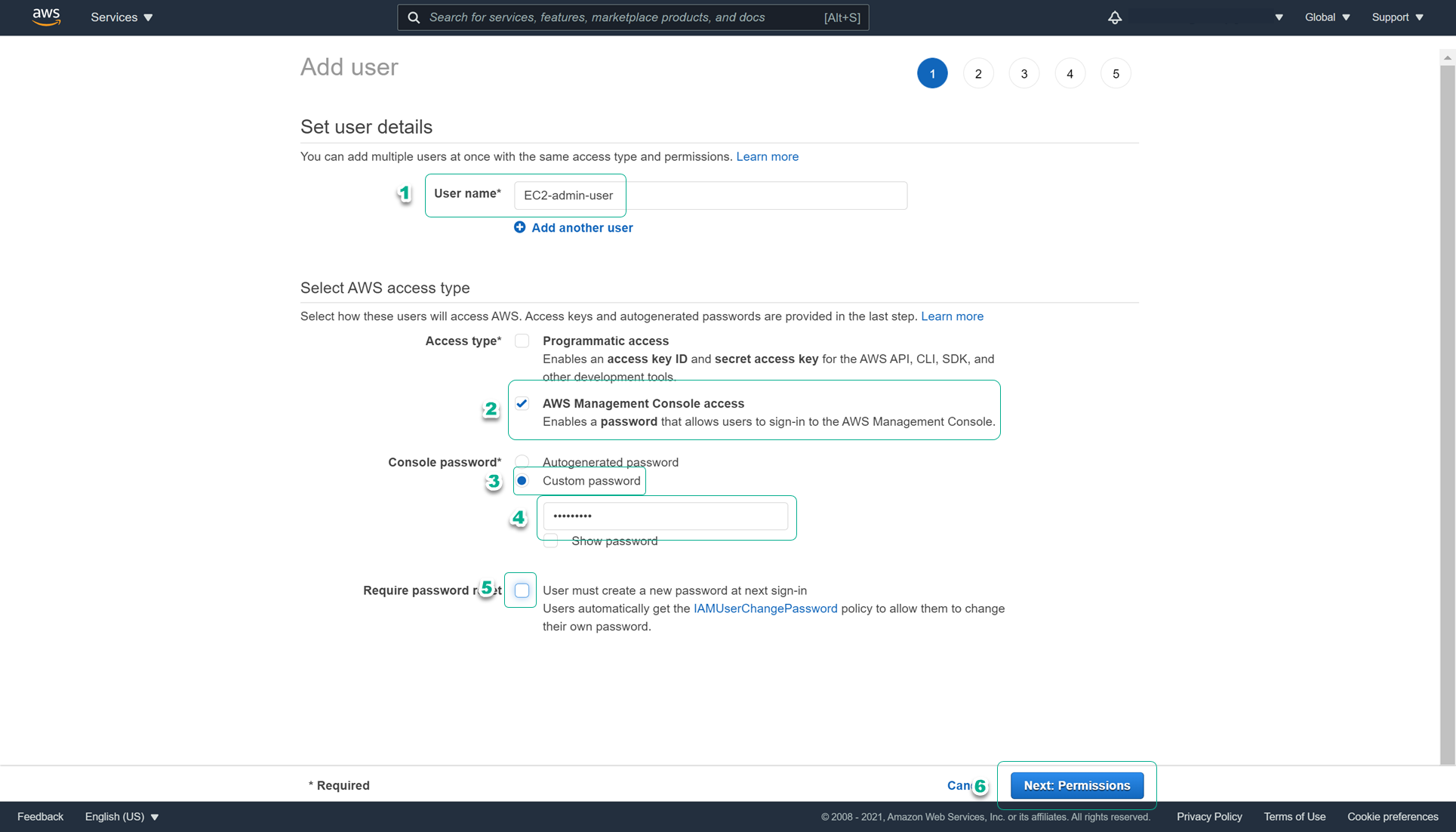1456x832 pixels.
Task: Enable the Programmatic access checkbox
Action: point(522,341)
